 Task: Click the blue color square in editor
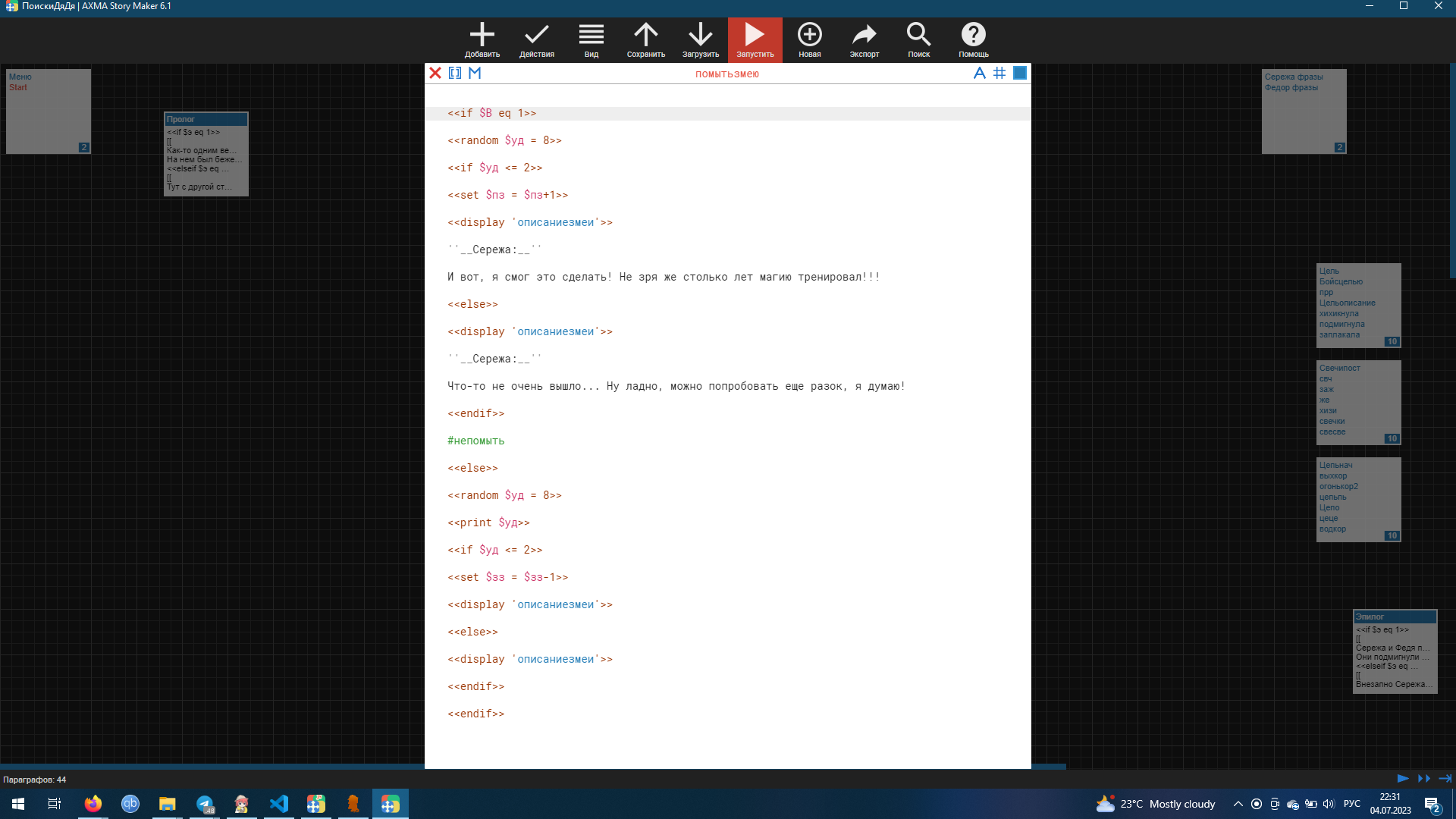tap(1020, 73)
